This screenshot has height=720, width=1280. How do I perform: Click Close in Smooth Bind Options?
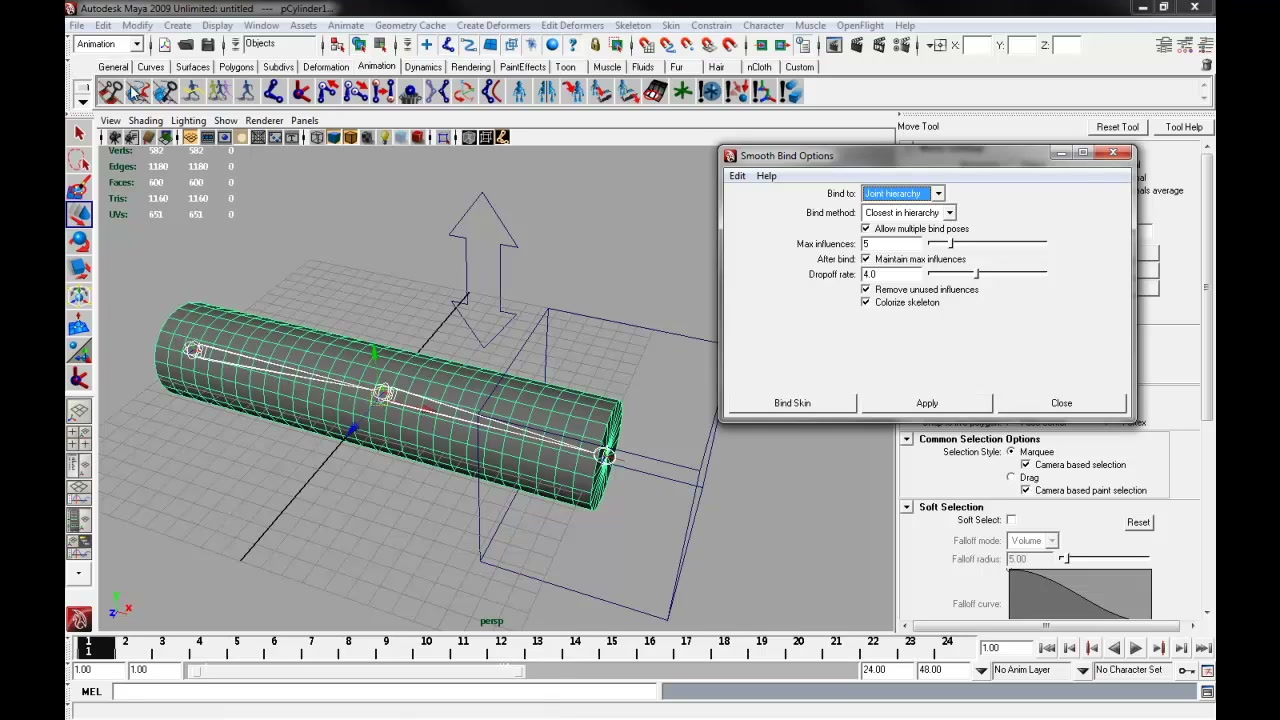point(1061,403)
